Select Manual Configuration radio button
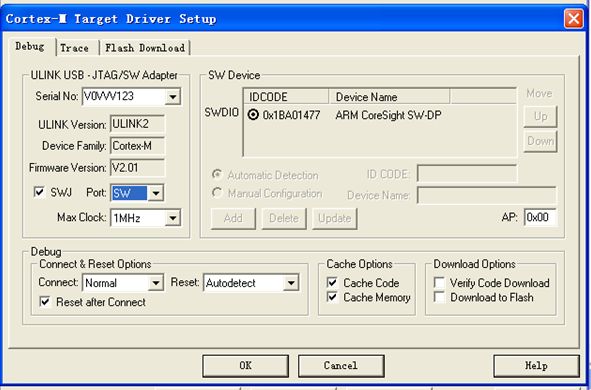This screenshot has width=591, height=390. pyautogui.click(x=217, y=193)
